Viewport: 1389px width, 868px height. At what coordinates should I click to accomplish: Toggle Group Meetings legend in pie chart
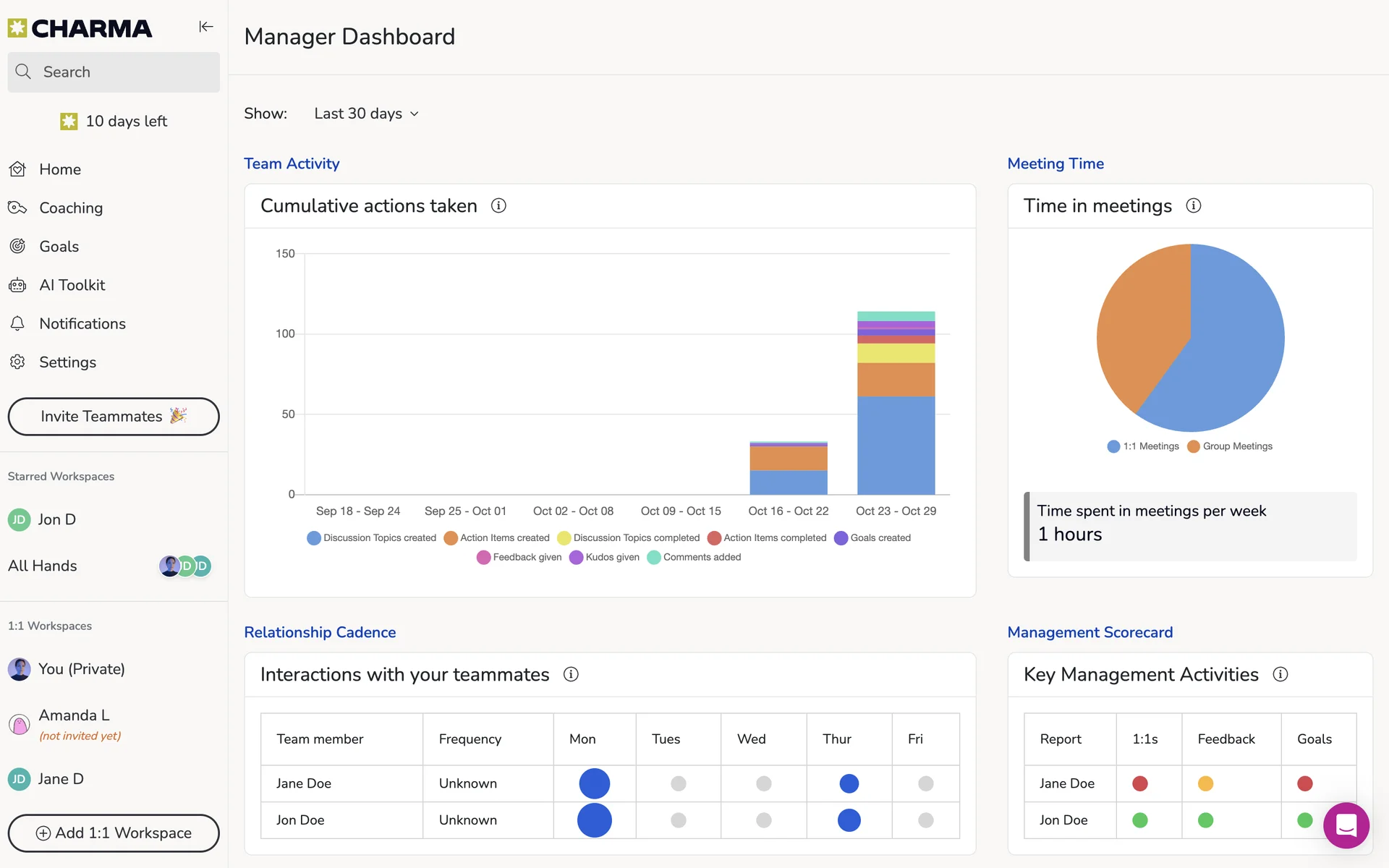point(1230,446)
